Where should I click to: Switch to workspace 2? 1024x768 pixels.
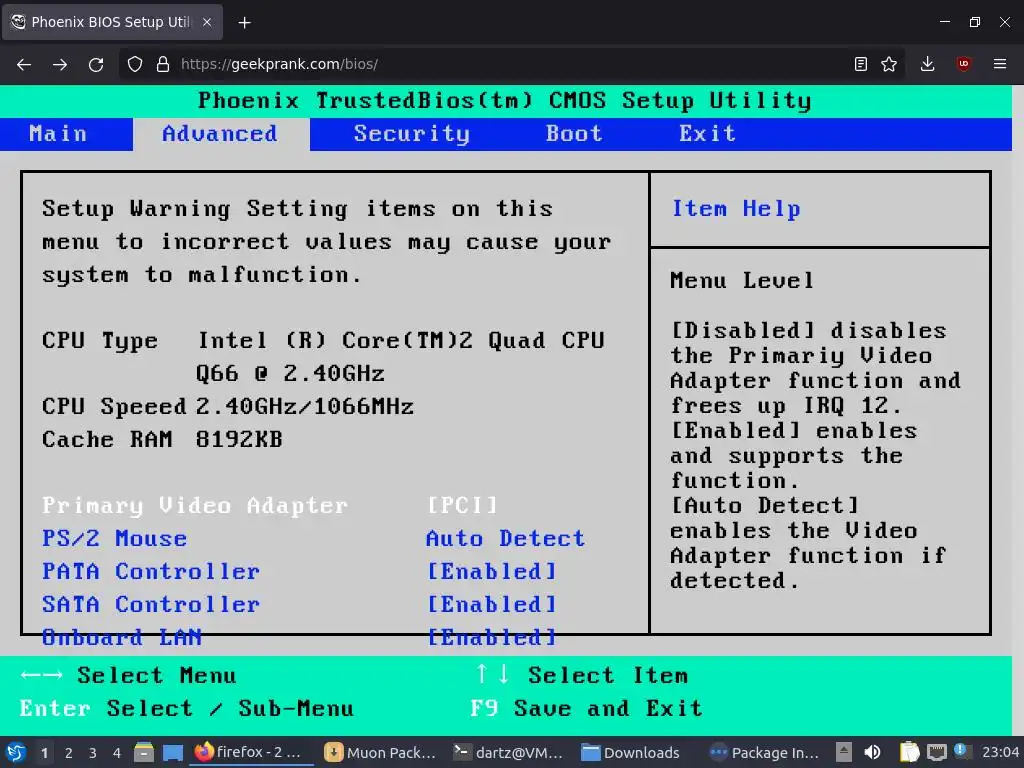coord(69,753)
